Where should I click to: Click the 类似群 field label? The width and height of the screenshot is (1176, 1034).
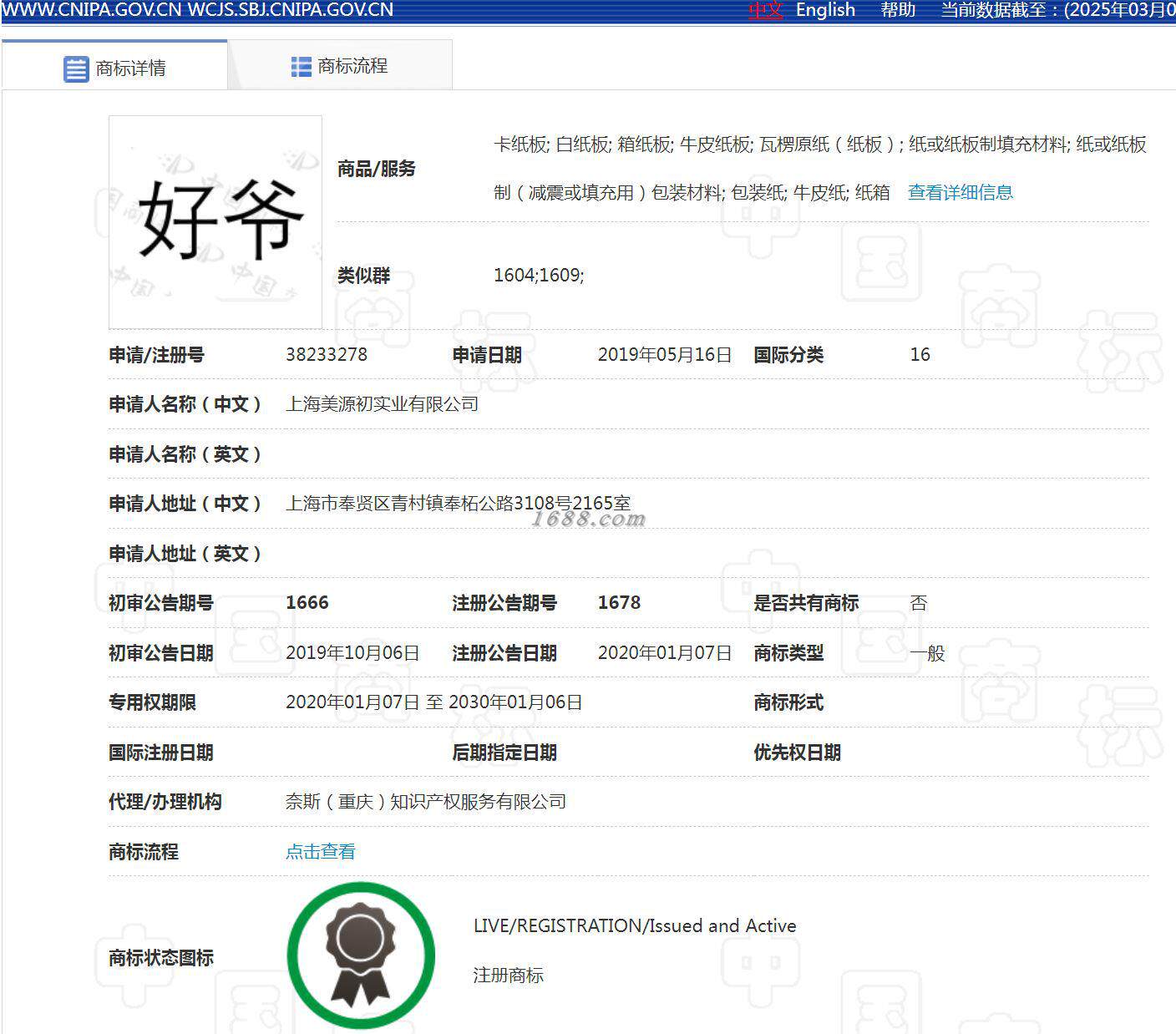tap(363, 275)
